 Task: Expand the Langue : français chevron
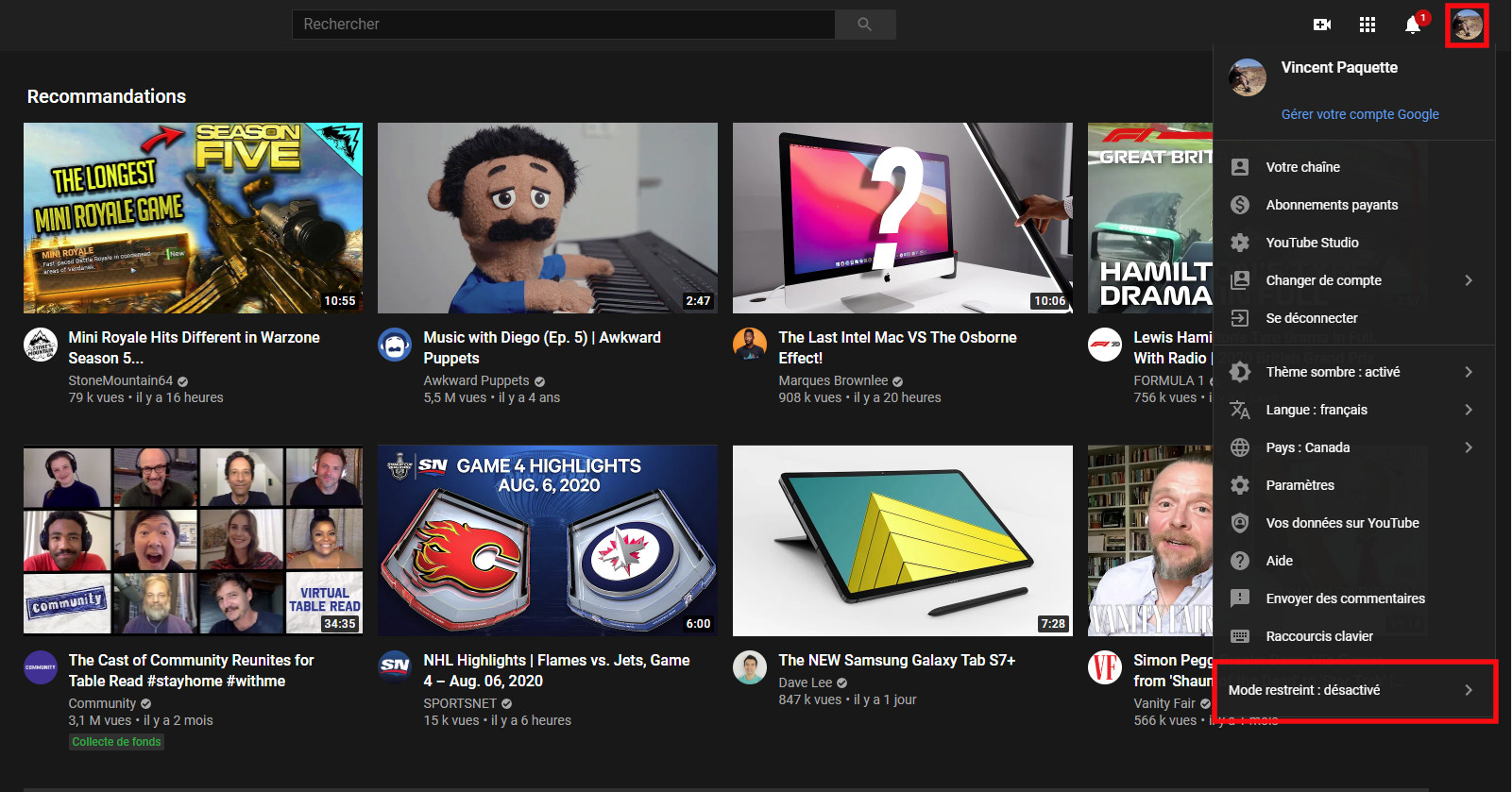click(x=1469, y=410)
